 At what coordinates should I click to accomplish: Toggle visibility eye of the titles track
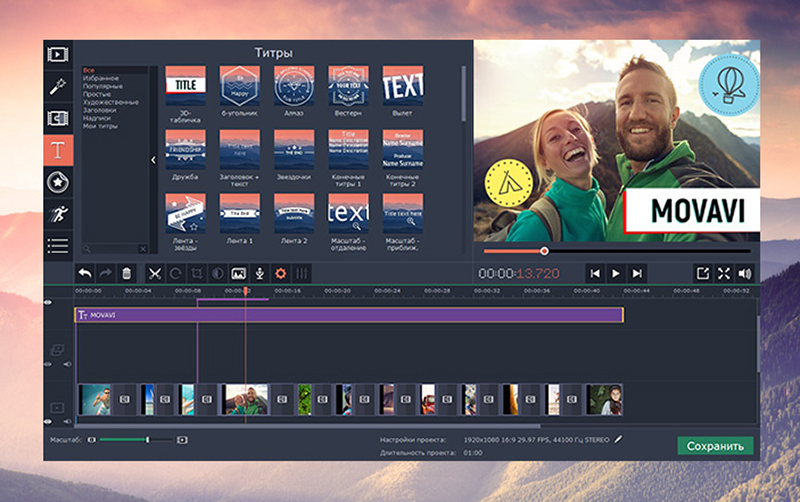(49, 302)
